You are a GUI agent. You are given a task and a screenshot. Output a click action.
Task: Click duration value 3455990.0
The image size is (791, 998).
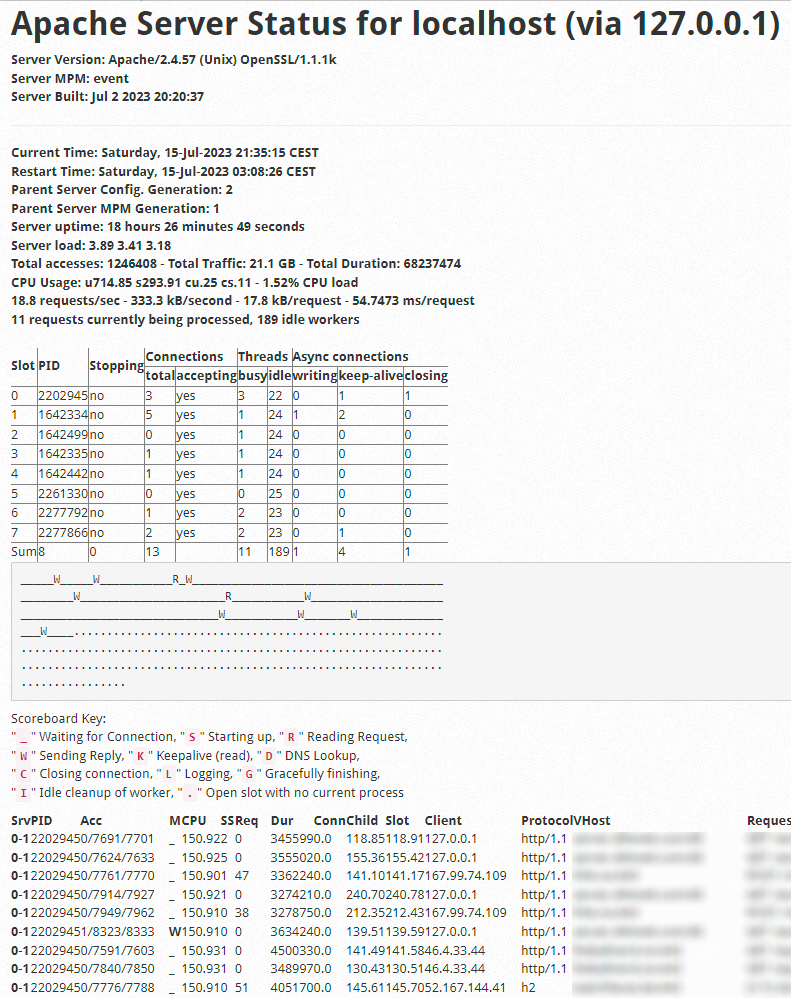coord(301,839)
